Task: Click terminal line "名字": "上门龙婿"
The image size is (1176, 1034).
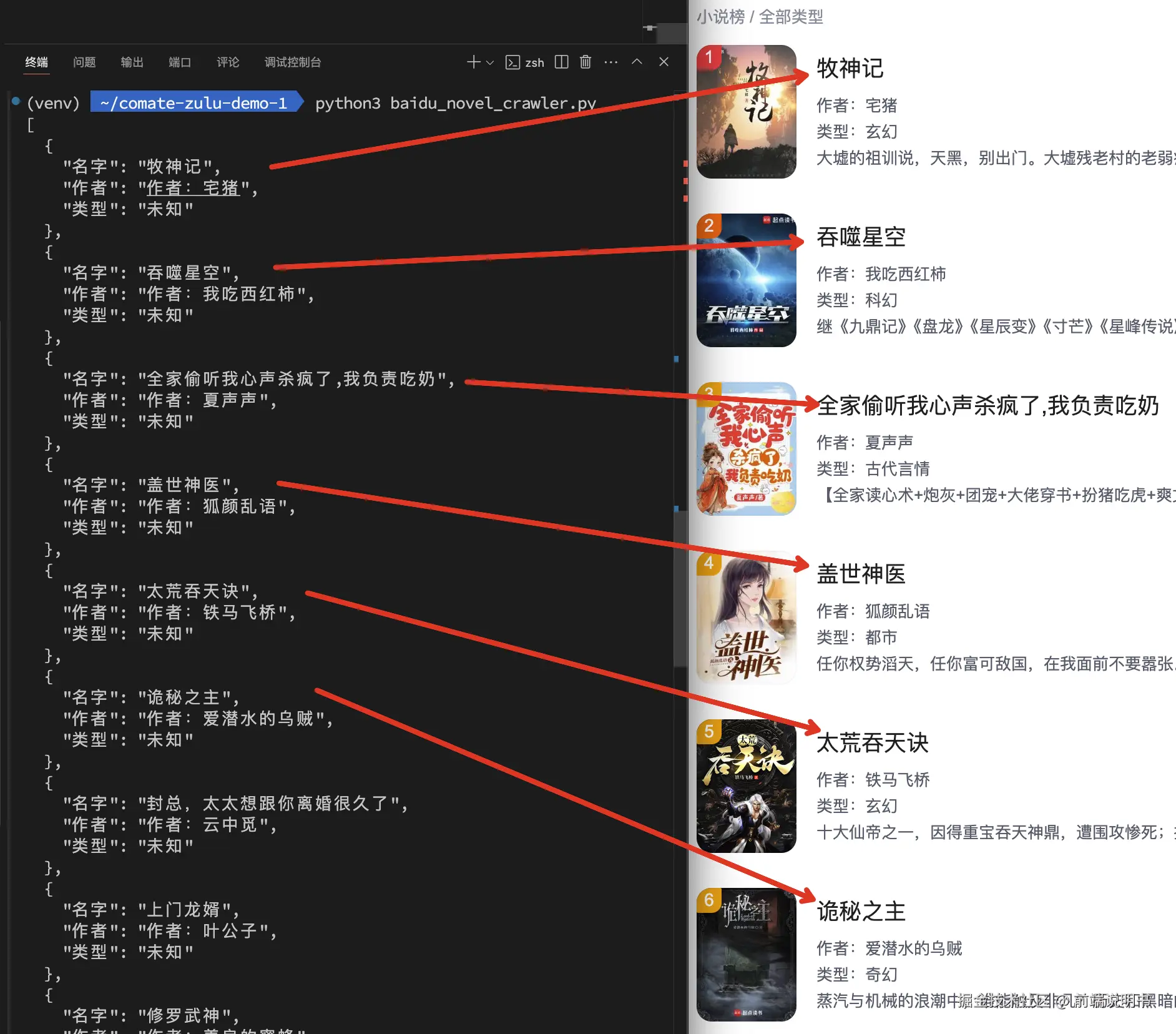Action: click(x=151, y=910)
